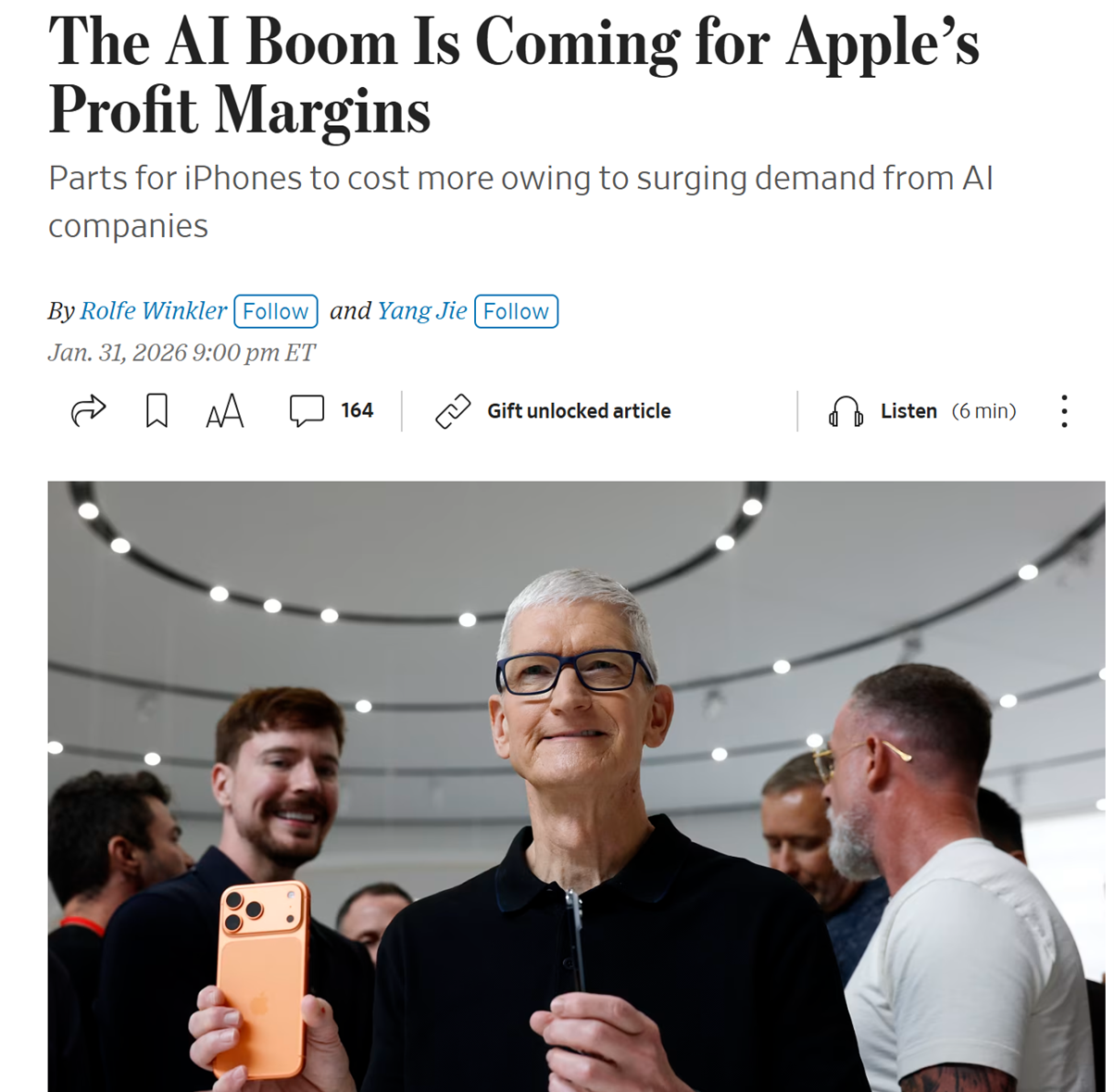The width and height of the screenshot is (1114, 1092).
Task: Click the chain link gift icon
Action: (x=453, y=411)
